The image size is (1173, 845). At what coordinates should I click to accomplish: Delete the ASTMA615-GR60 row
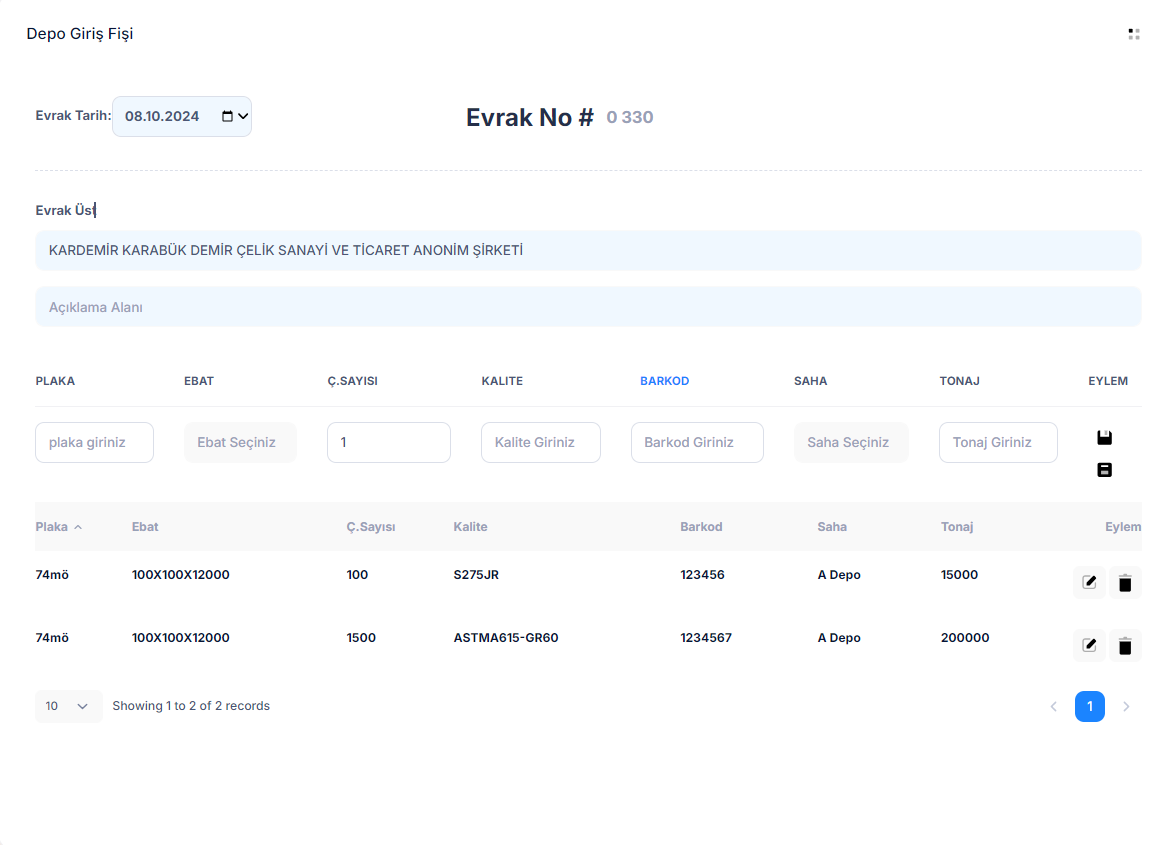tap(1125, 645)
